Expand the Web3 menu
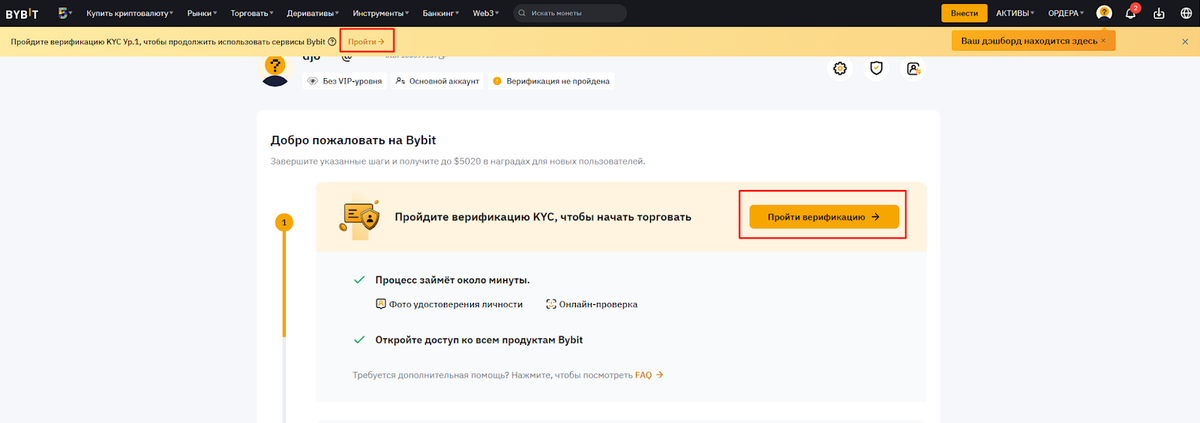The image size is (1200, 423). (x=488, y=13)
